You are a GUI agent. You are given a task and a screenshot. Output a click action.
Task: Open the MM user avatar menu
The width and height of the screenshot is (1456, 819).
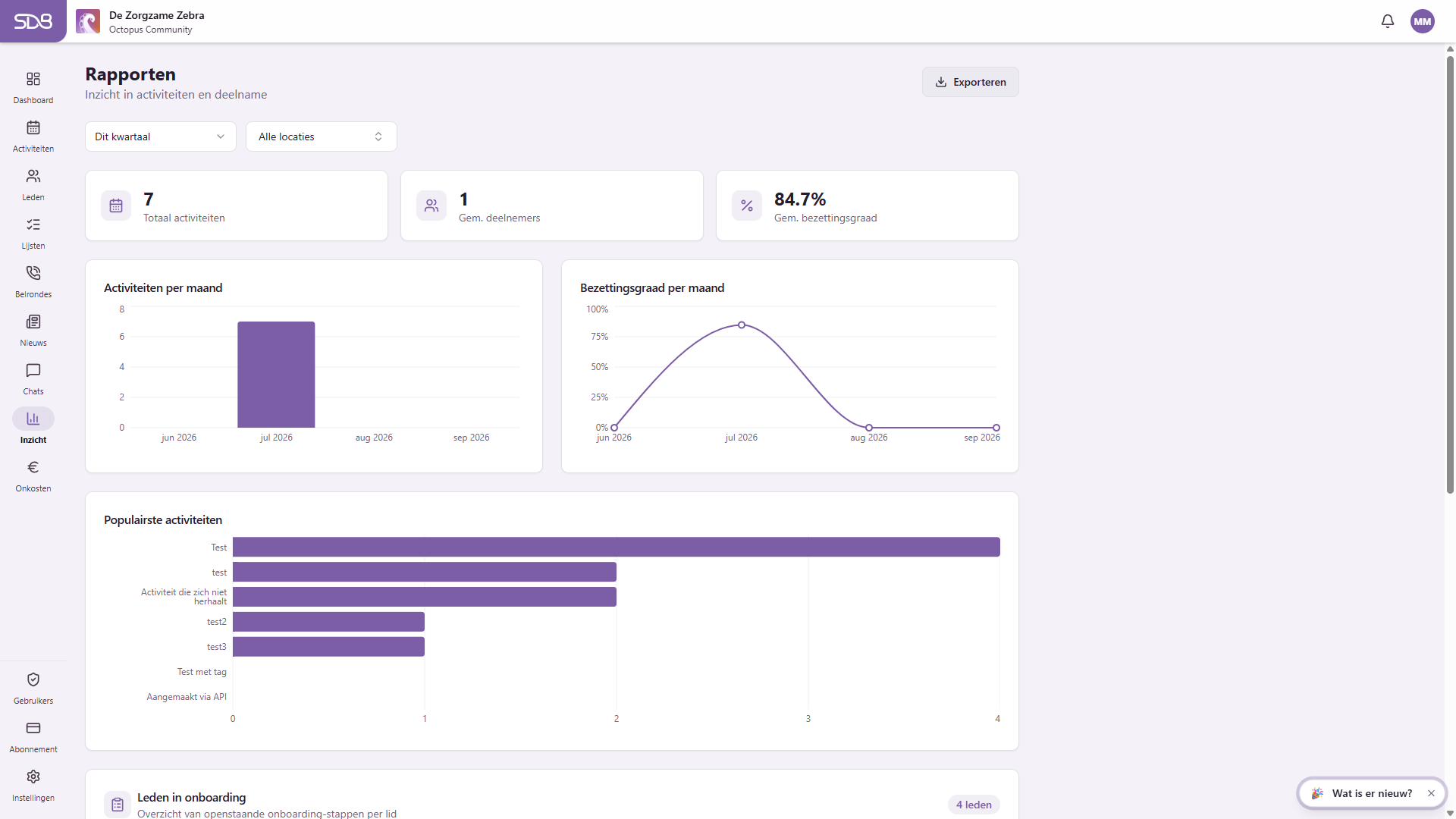click(1423, 21)
